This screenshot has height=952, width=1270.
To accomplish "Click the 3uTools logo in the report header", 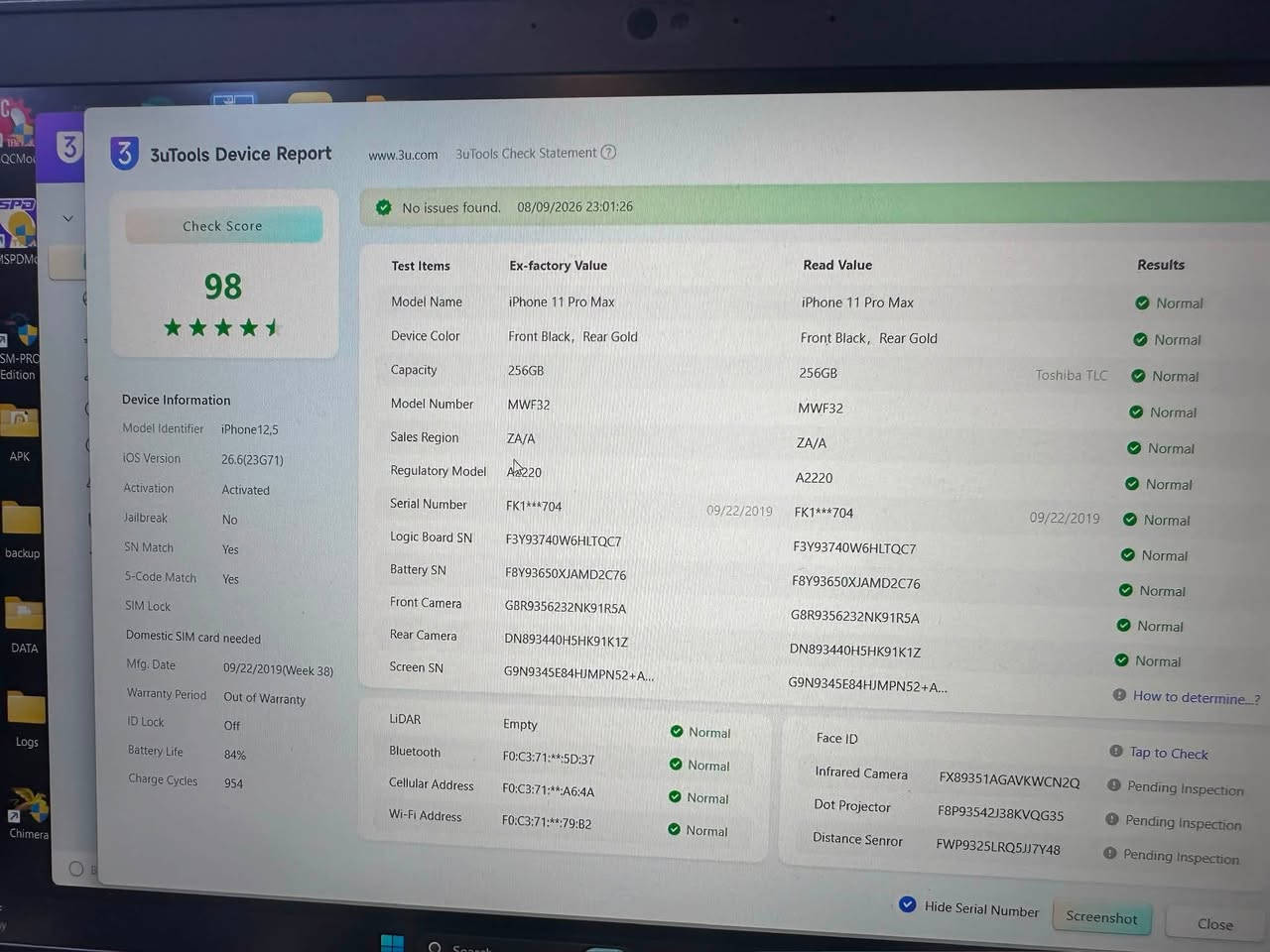I will click(x=124, y=154).
